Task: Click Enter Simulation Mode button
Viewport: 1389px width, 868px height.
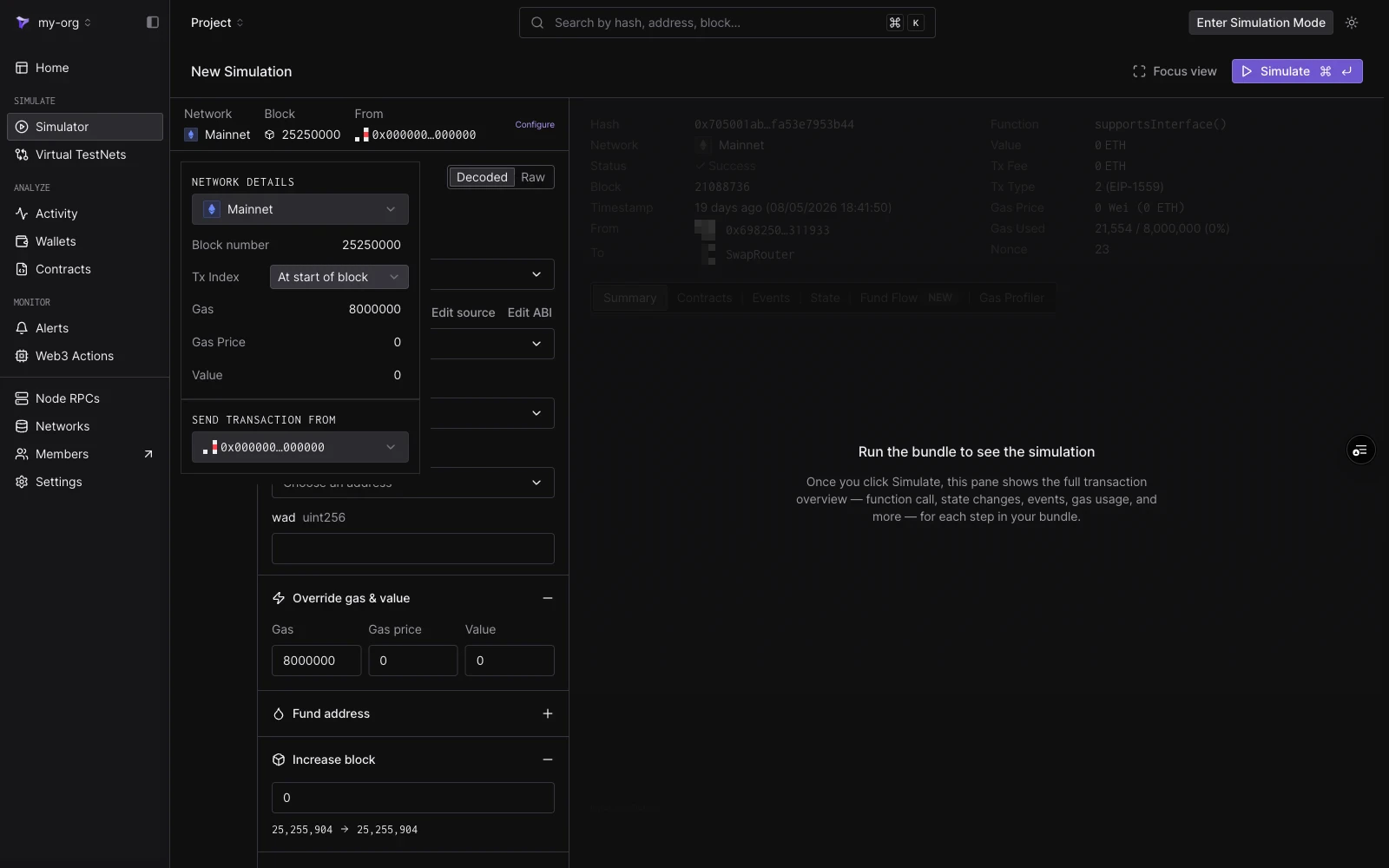Action: tap(1261, 23)
